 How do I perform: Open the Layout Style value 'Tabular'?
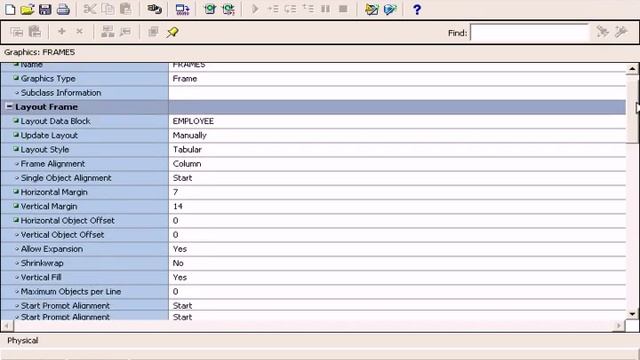(x=397, y=150)
